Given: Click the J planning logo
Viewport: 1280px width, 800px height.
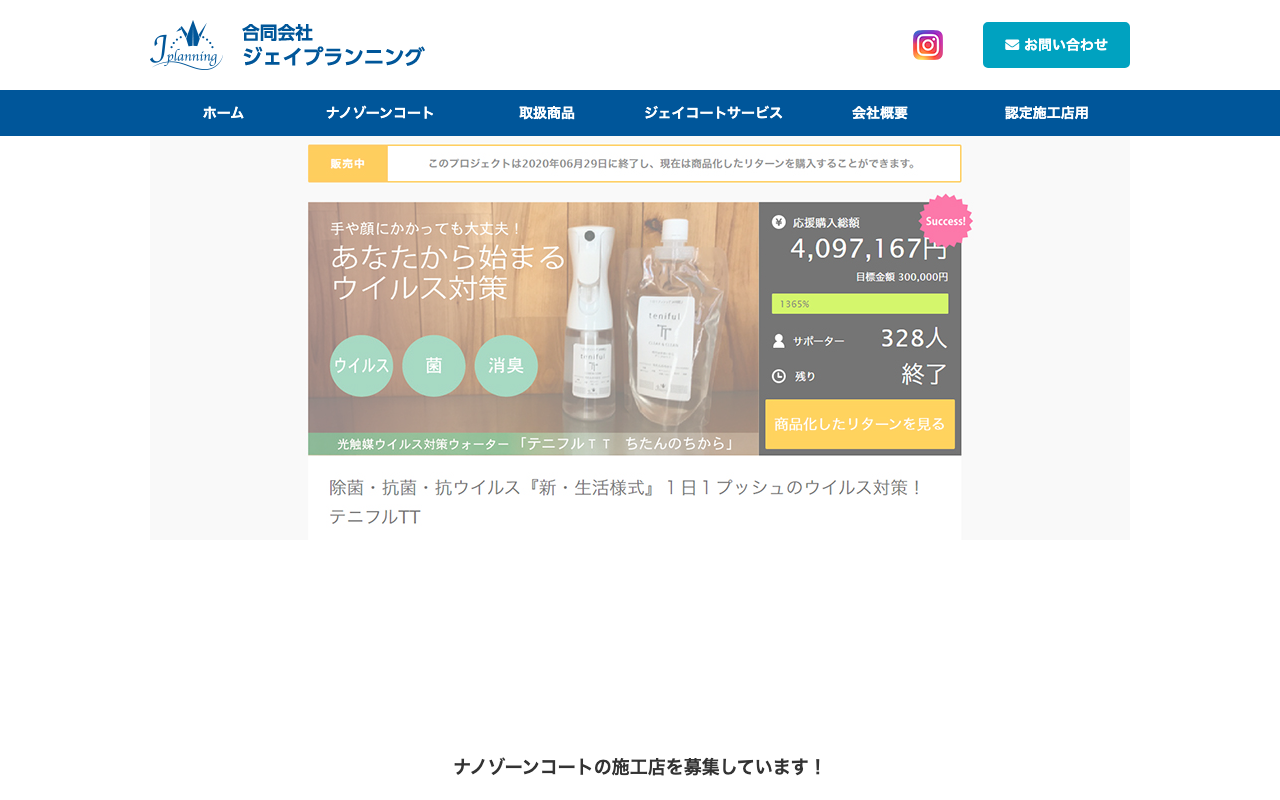Looking at the screenshot, I should coord(186,44).
